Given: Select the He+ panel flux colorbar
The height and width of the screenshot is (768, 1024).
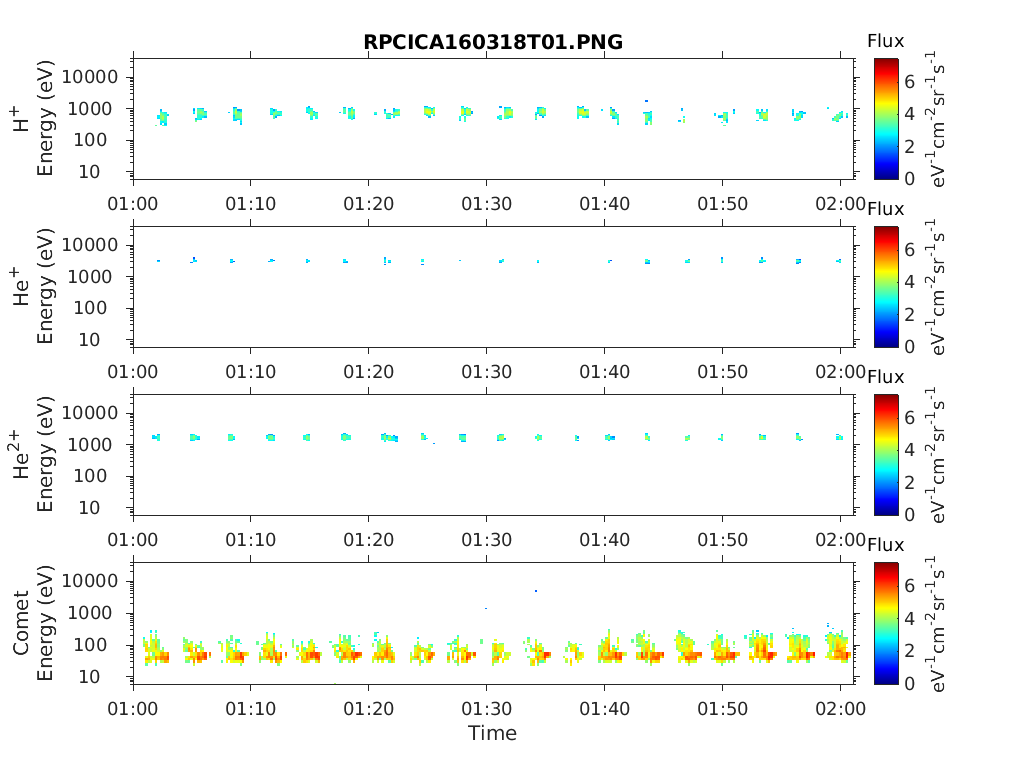Looking at the screenshot, I should 886,287.
